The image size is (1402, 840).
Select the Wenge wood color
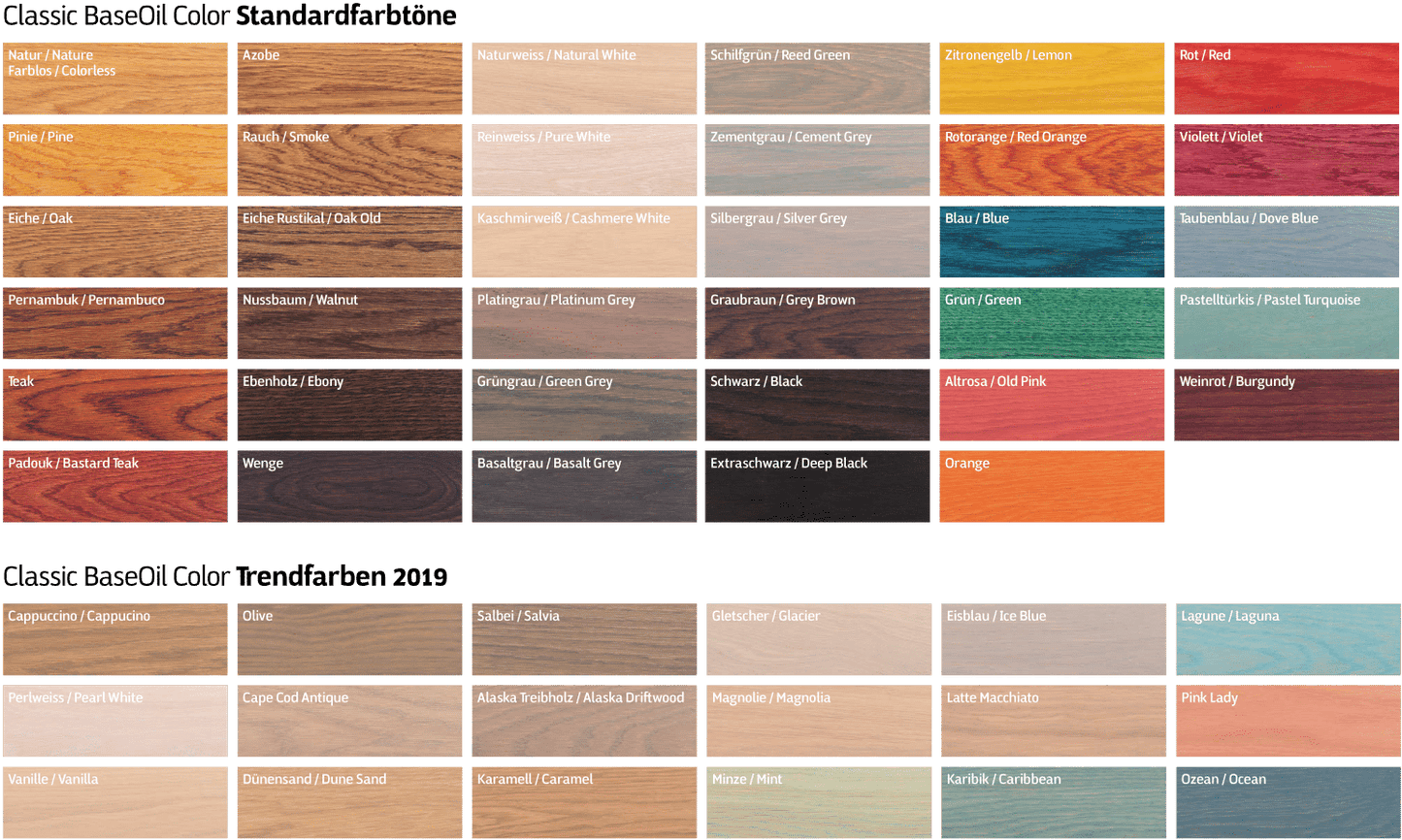[x=349, y=487]
